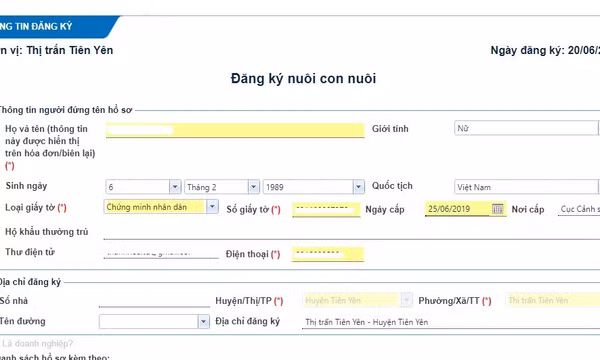The width and height of the screenshot is (600, 360).
Task: Click the Nơi cấp field
Action: tap(579, 209)
